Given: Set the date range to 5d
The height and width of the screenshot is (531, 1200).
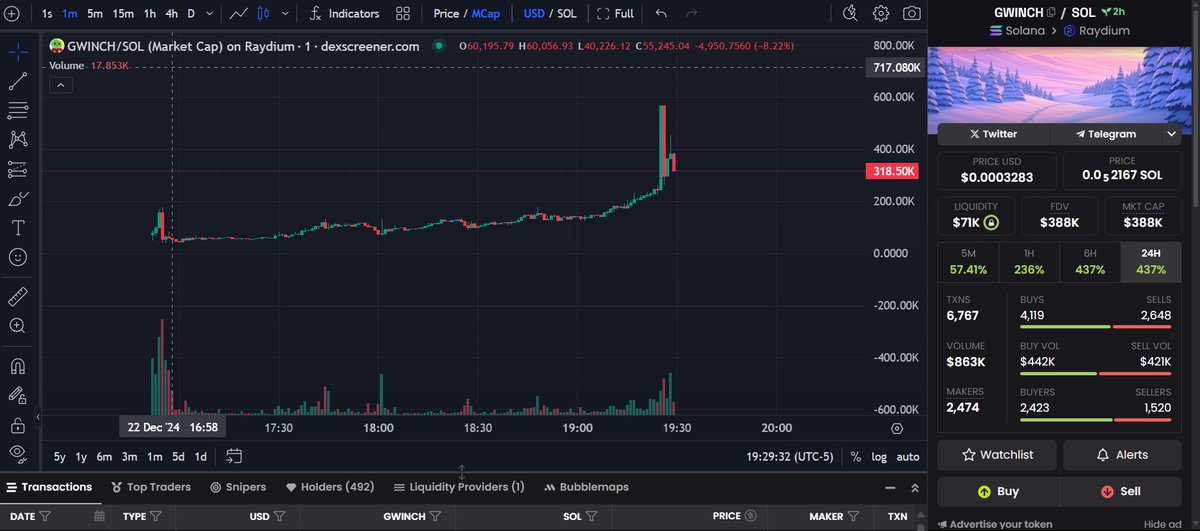Looking at the screenshot, I should point(178,457).
